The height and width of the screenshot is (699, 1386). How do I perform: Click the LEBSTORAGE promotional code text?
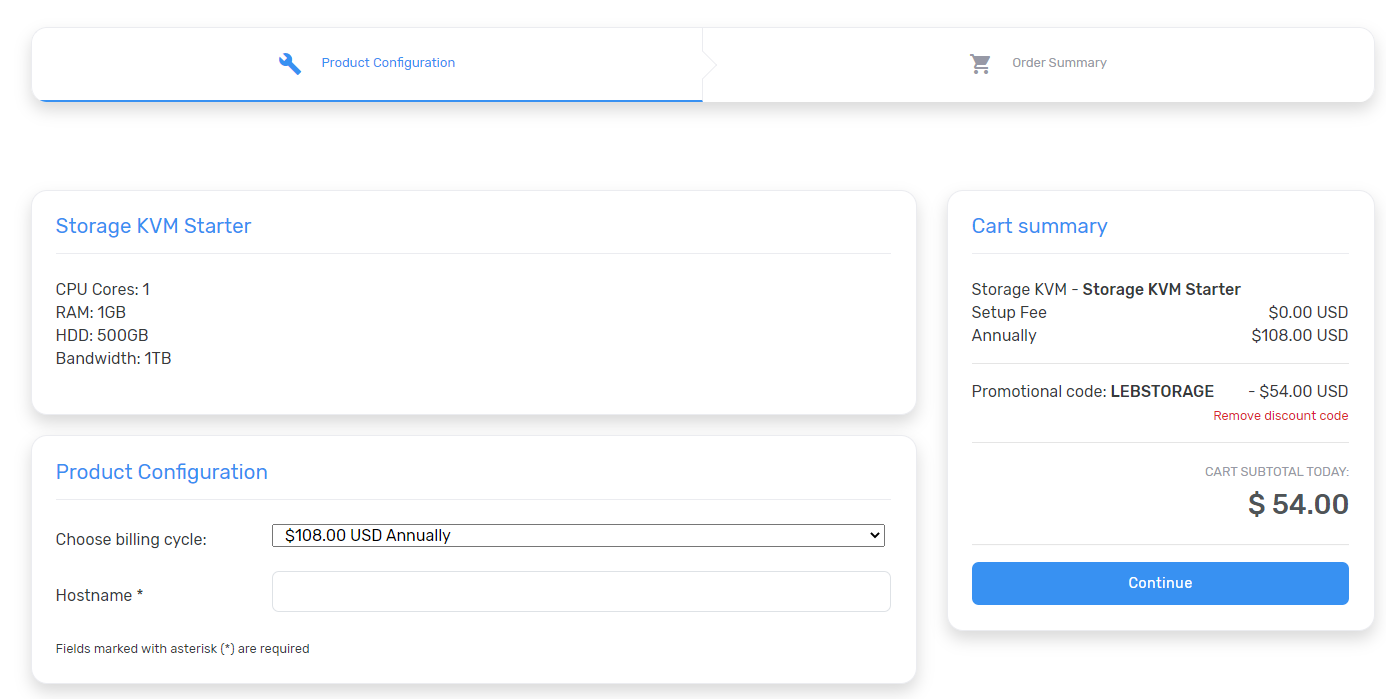coord(1162,392)
